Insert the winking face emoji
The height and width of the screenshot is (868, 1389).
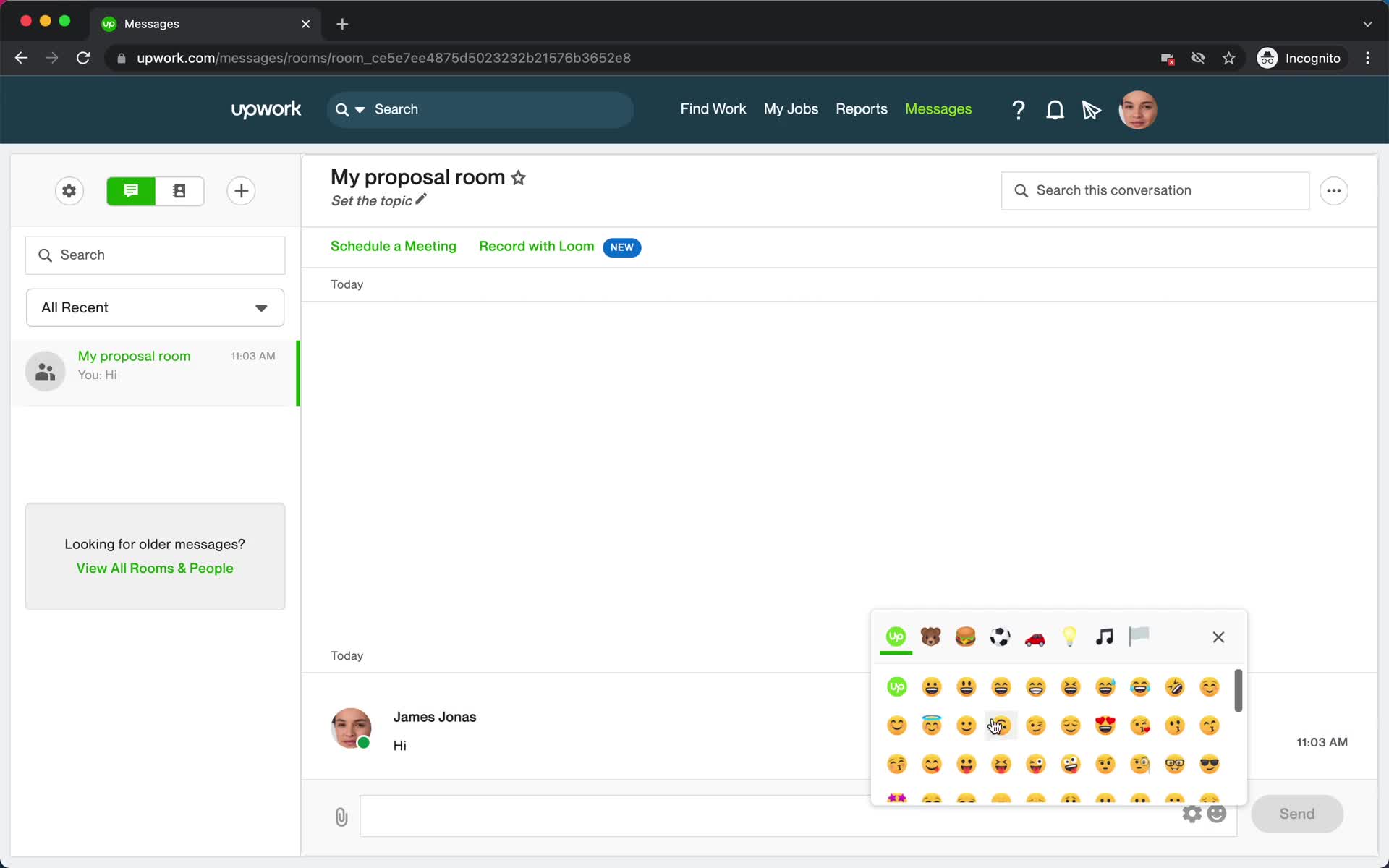point(1036,726)
